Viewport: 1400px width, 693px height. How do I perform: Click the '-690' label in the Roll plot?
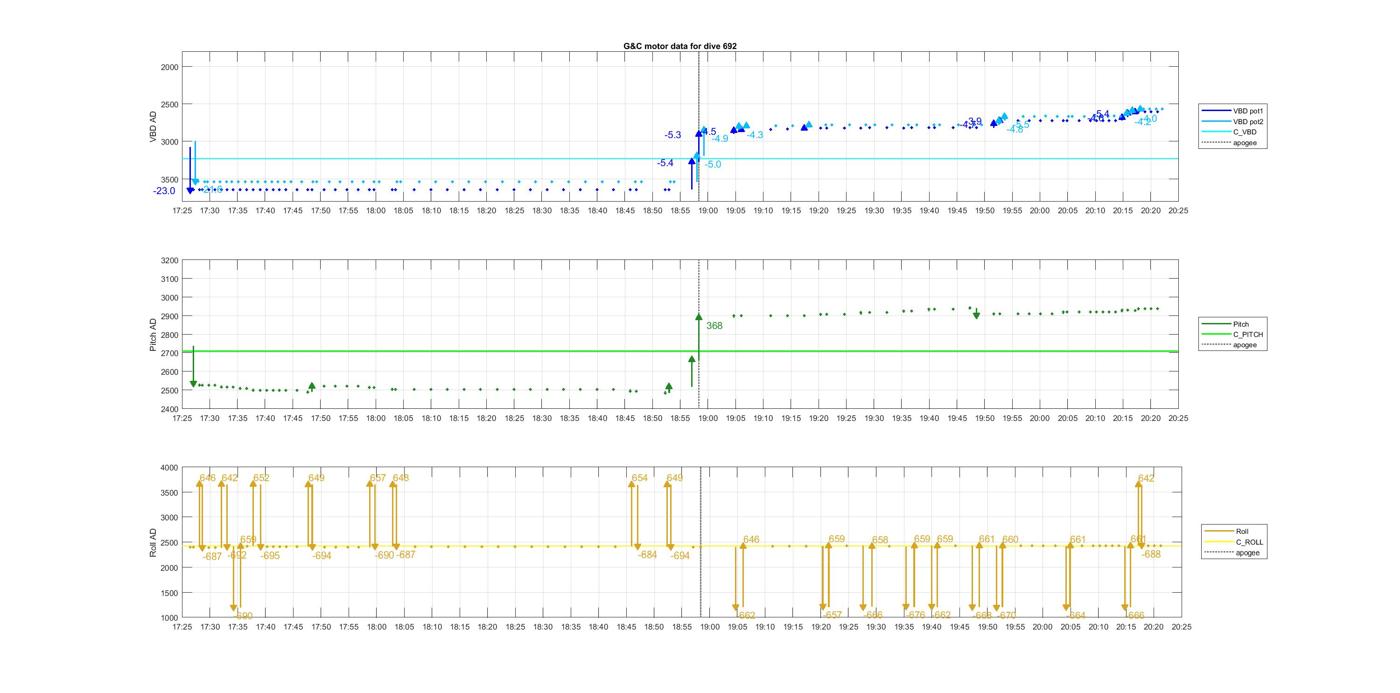[385, 554]
